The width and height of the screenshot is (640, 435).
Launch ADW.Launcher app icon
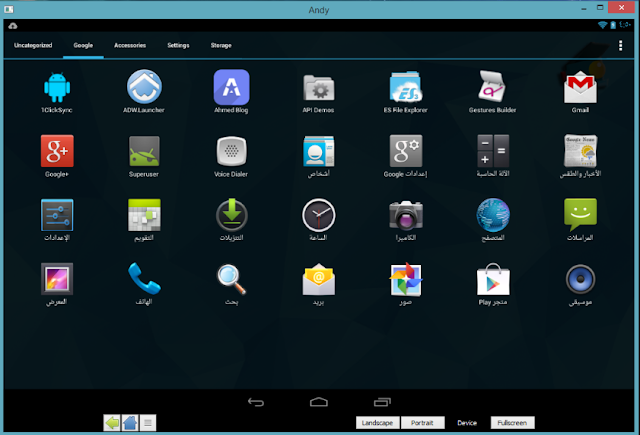pyautogui.click(x=144, y=87)
